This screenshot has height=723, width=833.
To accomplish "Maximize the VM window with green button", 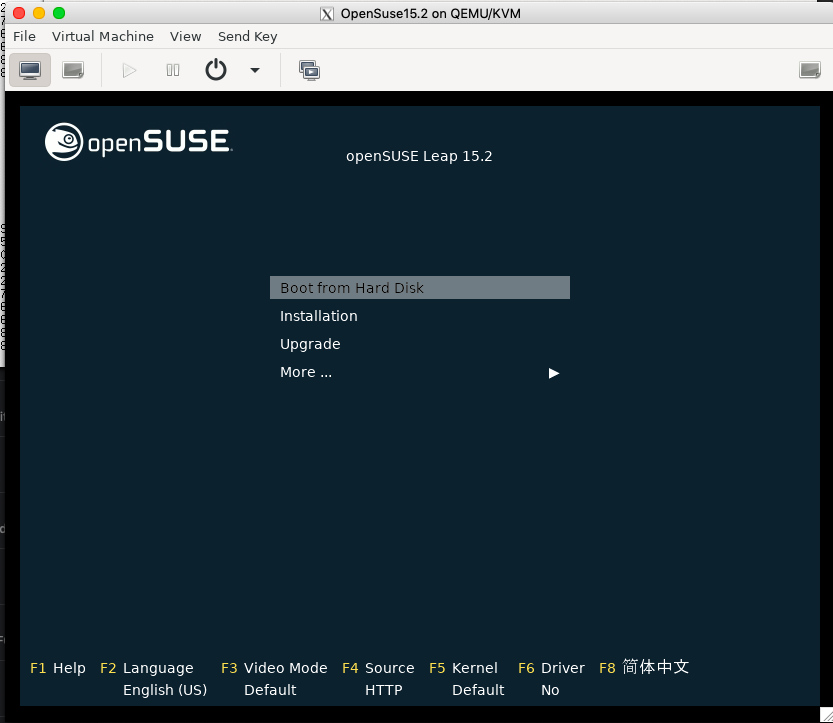I will point(59,13).
